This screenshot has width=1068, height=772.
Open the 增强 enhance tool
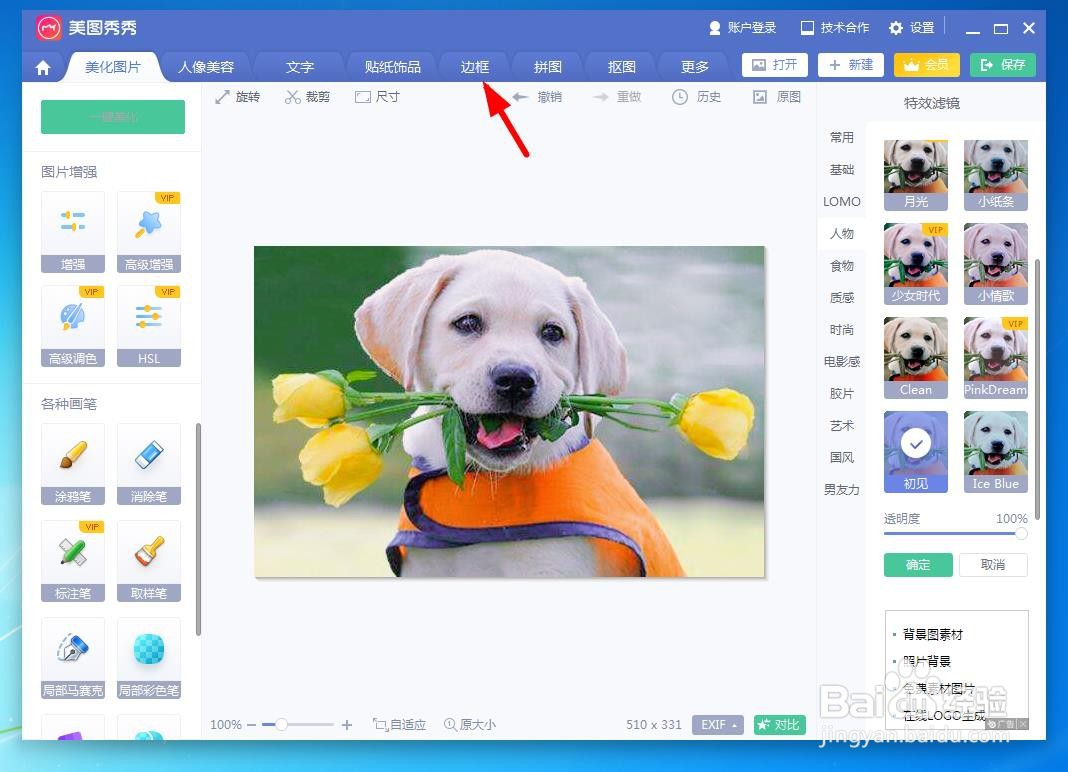(73, 232)
